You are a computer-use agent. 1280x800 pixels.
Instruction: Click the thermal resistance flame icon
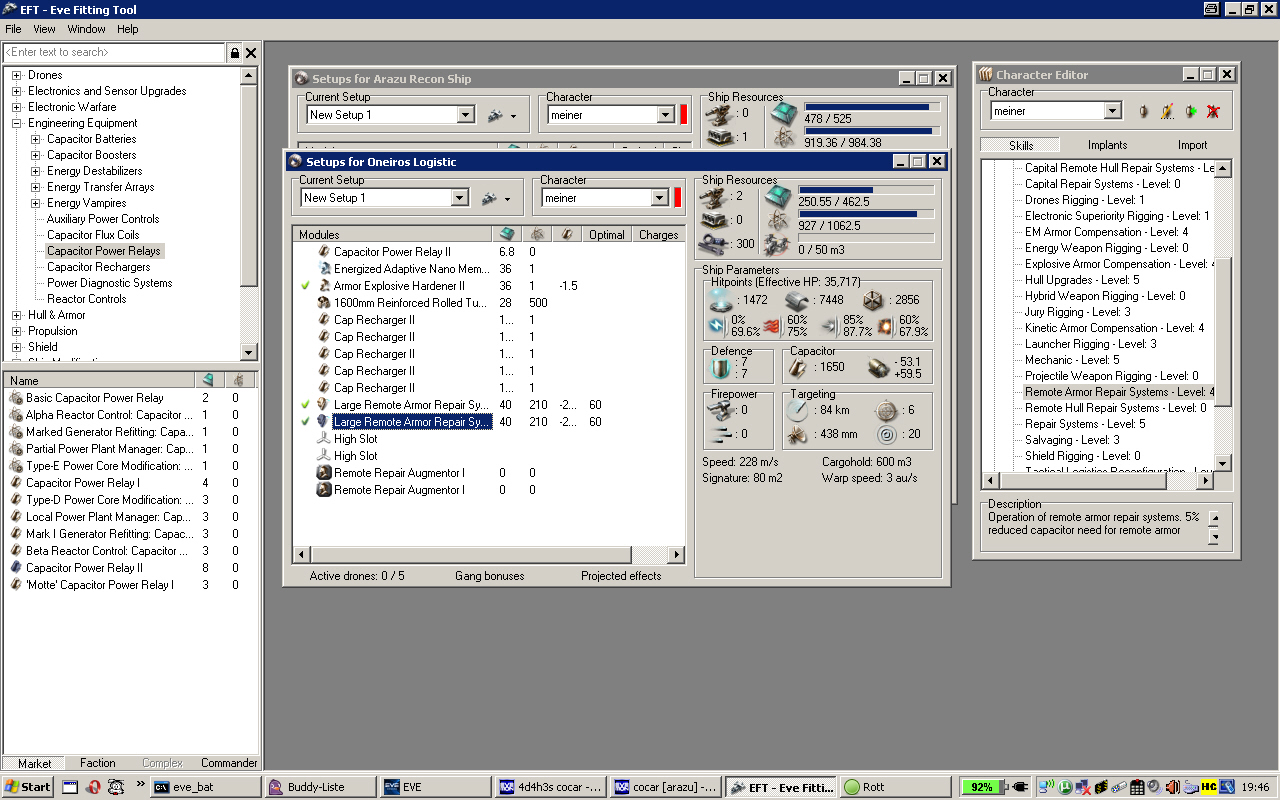771,325
